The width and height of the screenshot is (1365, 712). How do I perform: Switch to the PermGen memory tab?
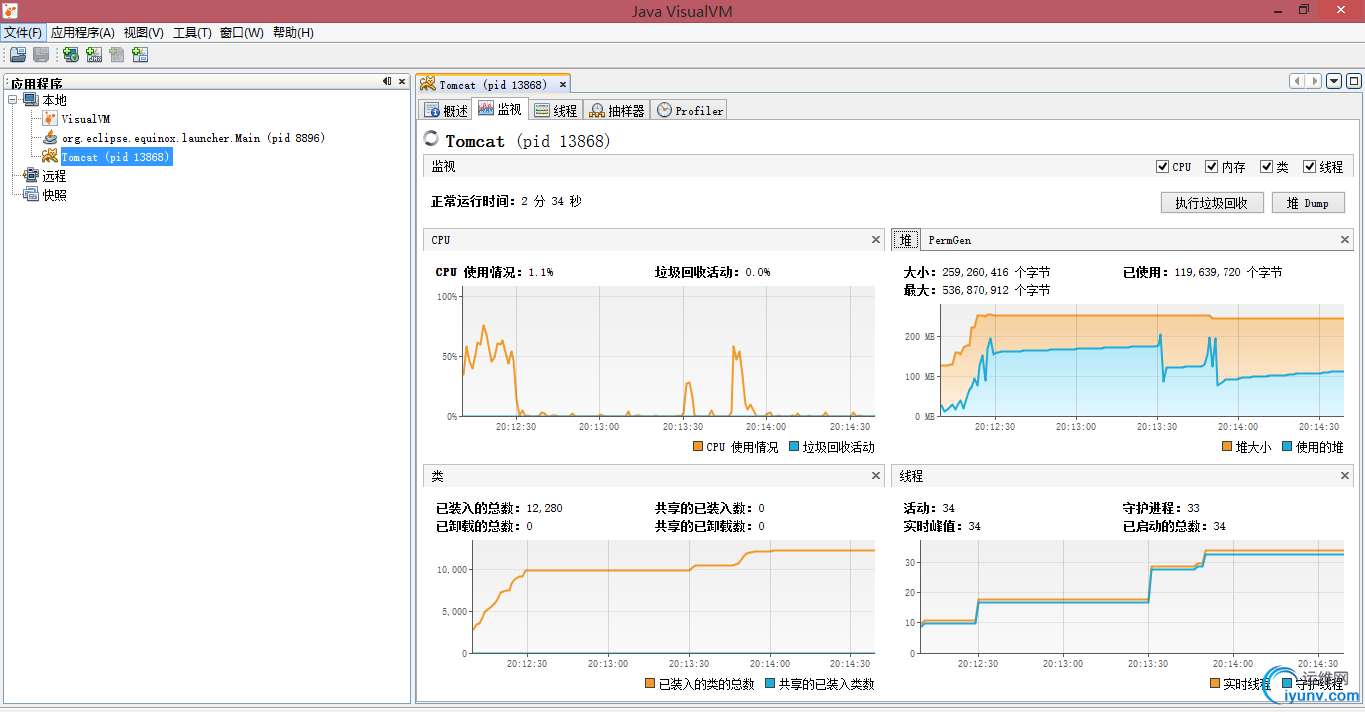(x=949, y=240)
